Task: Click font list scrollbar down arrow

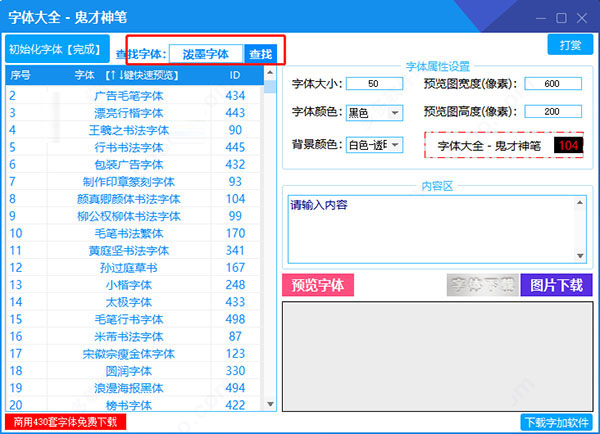Action: click(270, 404)
